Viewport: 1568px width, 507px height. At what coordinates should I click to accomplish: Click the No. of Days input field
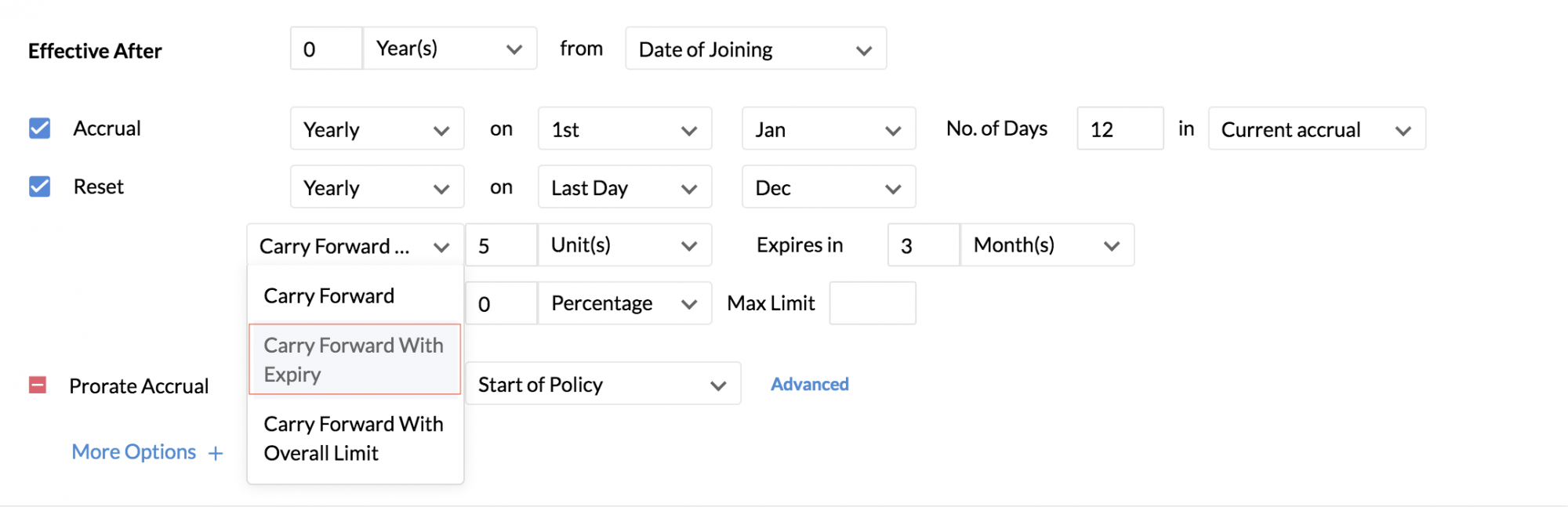tap(1120, 129)
